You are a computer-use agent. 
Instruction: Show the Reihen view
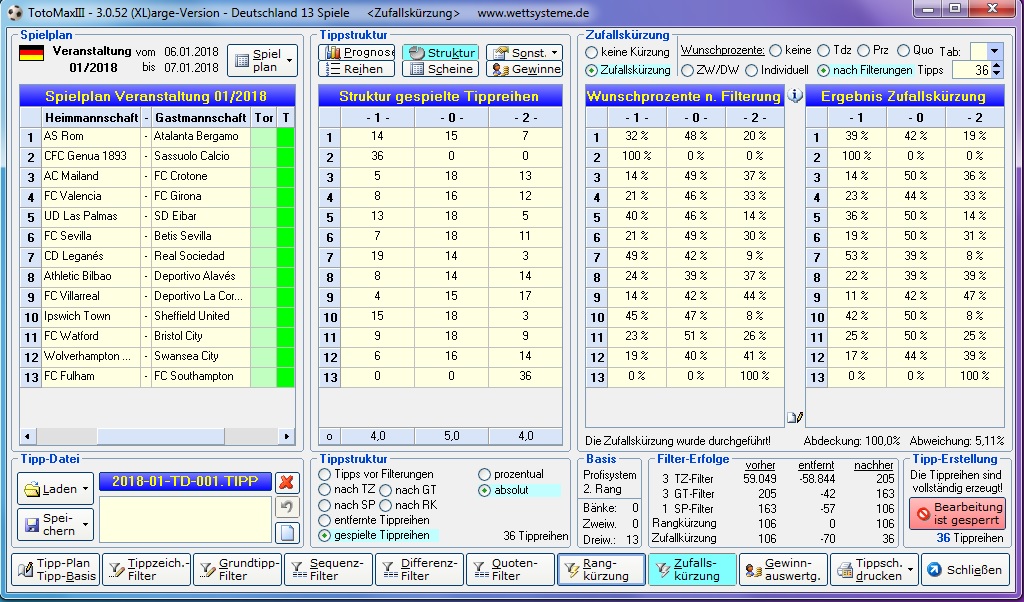pos(357,69)
